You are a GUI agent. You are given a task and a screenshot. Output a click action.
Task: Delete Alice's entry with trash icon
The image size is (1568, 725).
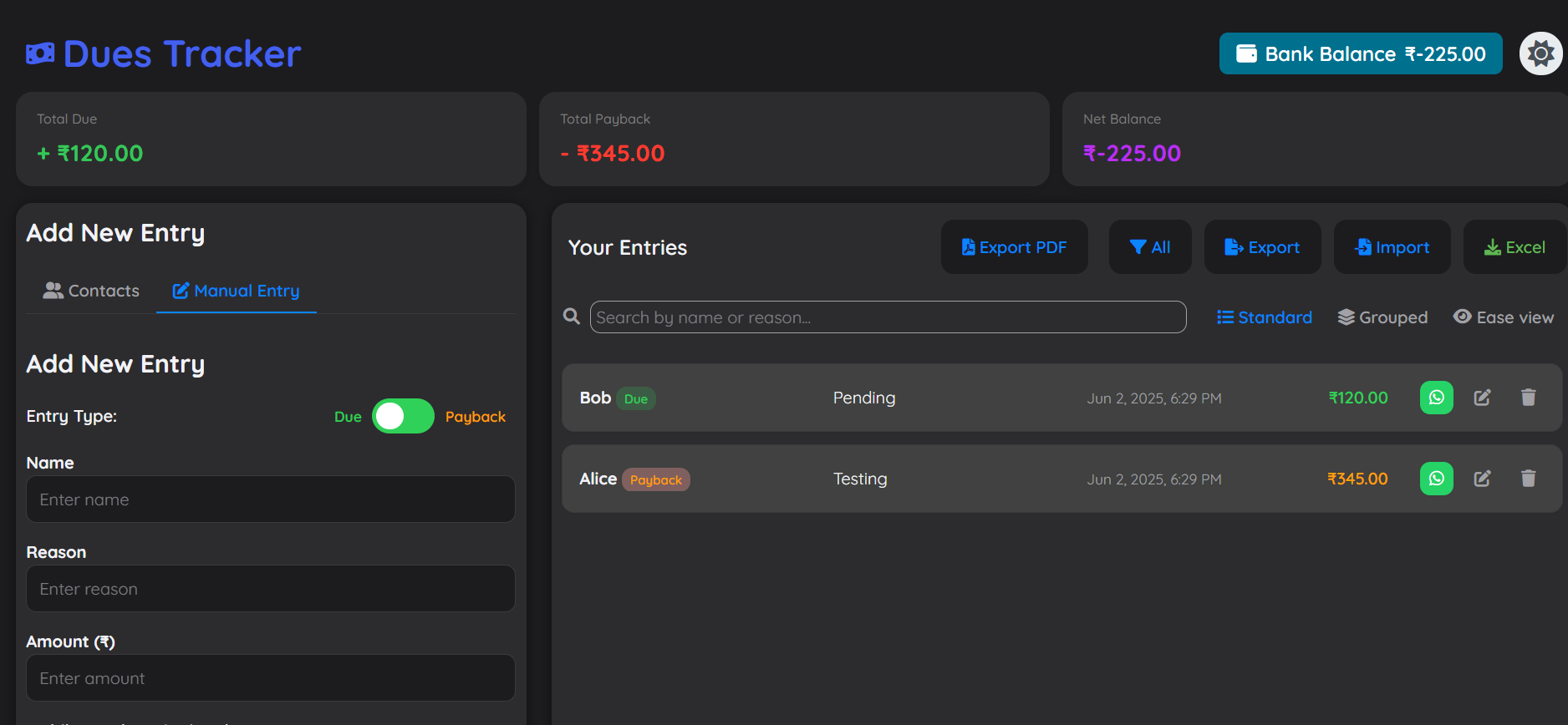[1528, 479]
